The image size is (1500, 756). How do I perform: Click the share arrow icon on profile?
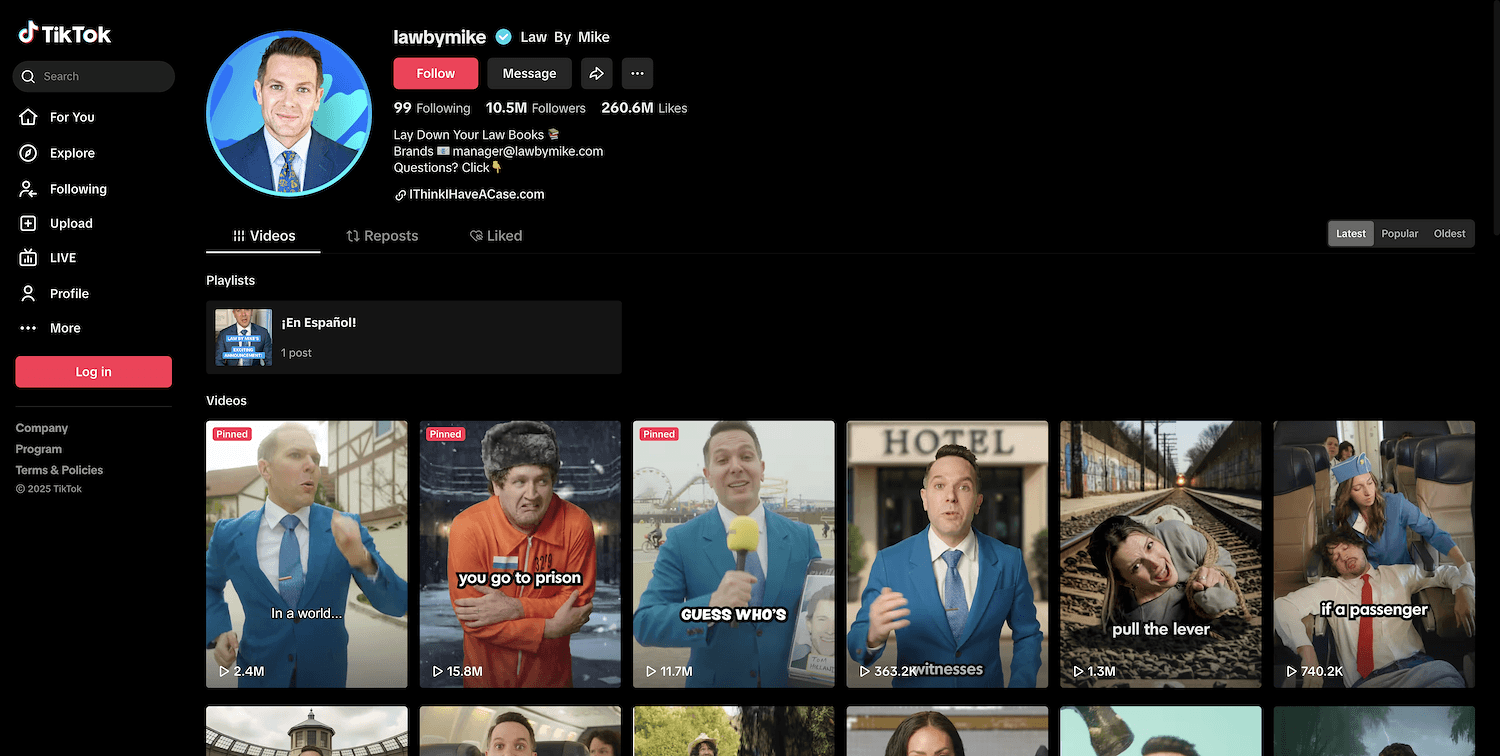pos(596,73)
